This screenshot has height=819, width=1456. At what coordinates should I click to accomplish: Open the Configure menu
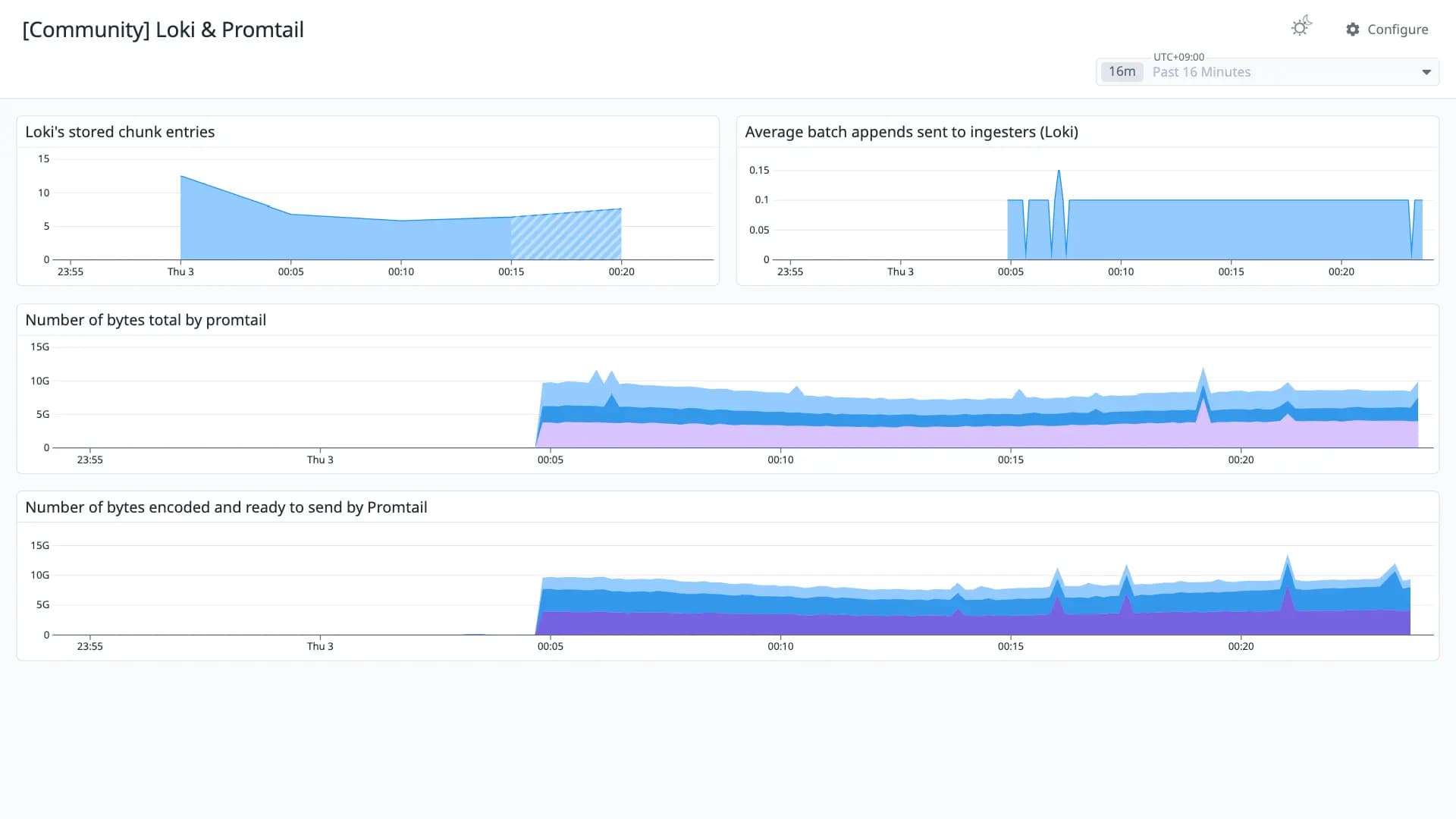[x=1387, y=29]
